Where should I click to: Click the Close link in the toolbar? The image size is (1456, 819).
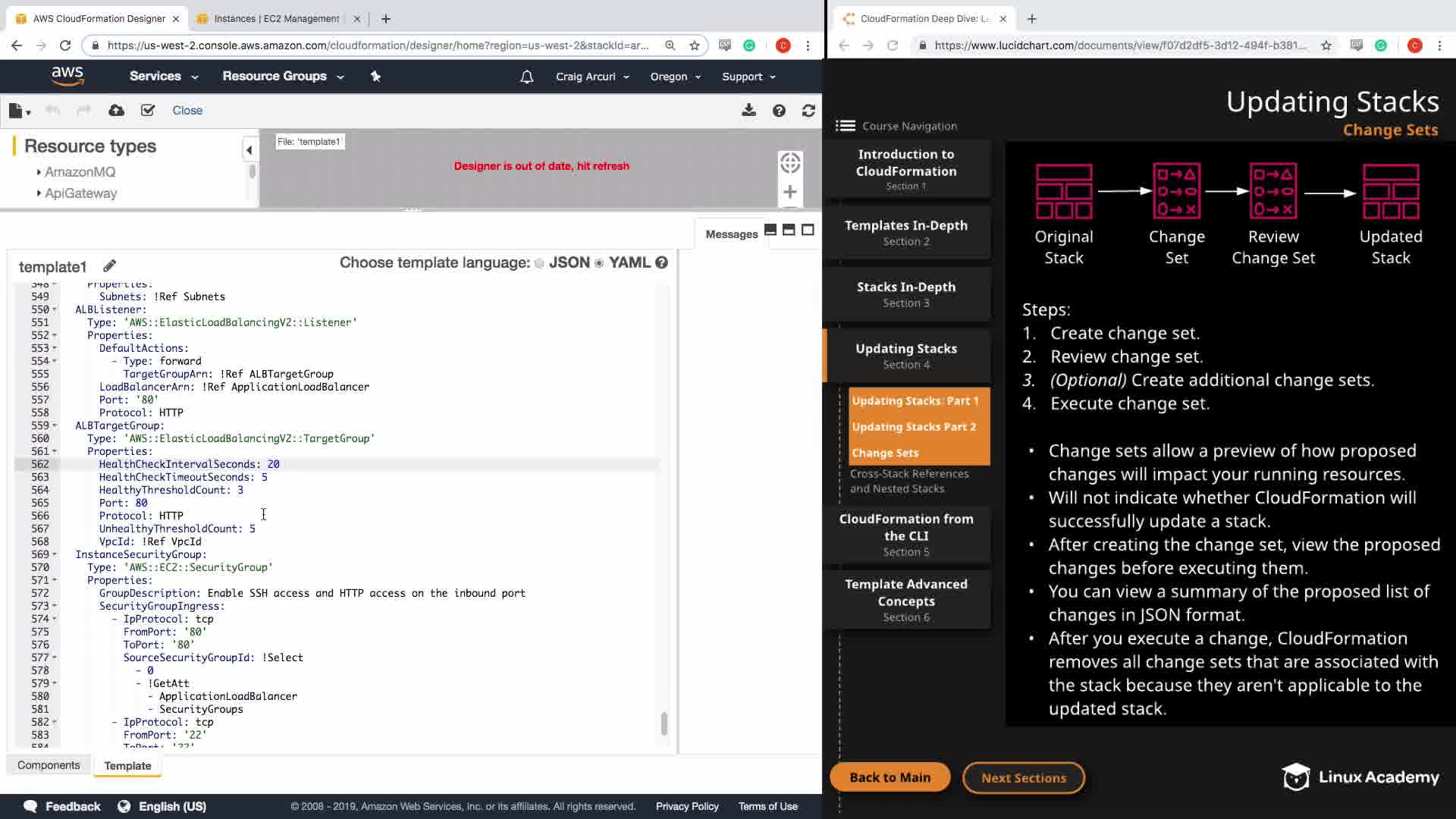pyautogui.click(x=187, y=111)
